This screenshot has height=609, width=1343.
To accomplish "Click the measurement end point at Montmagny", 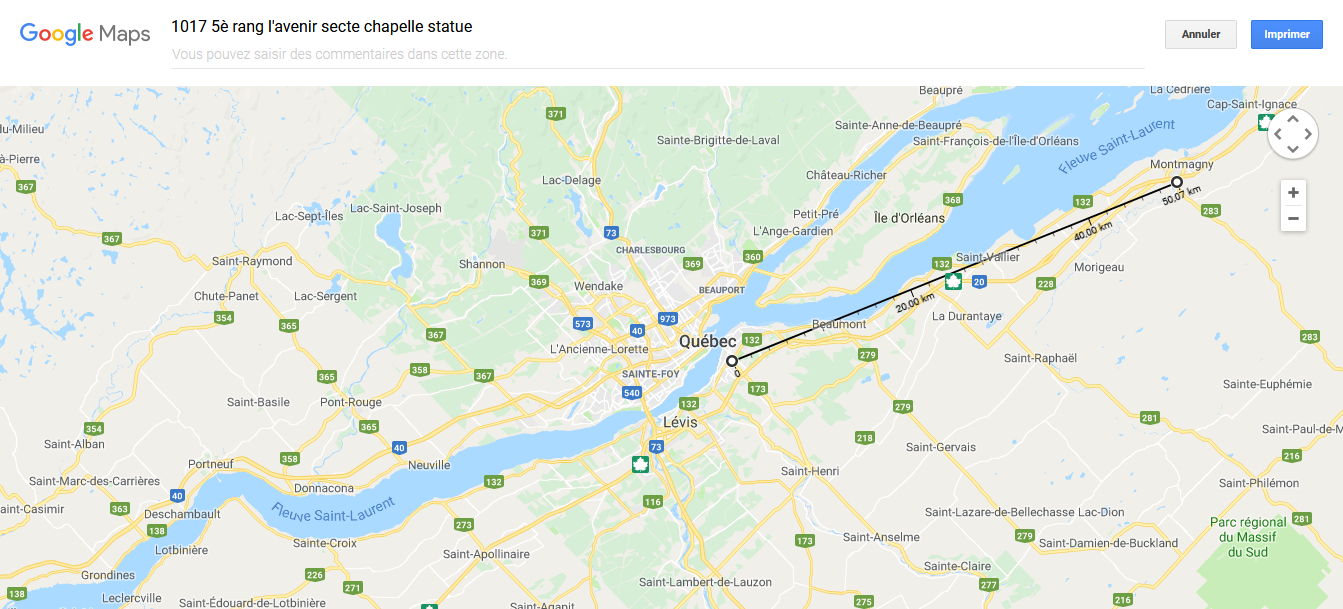I will tap(1177, 182).
